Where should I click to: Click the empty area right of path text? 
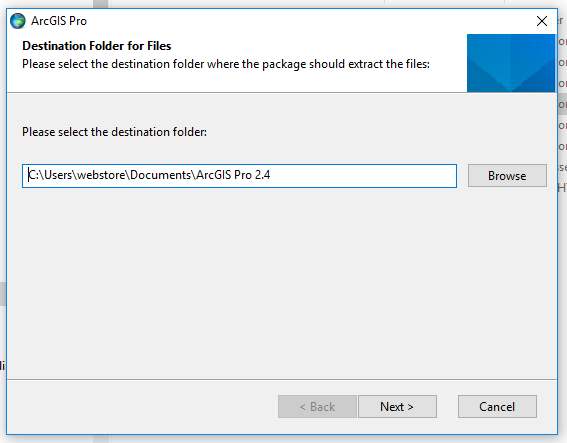pyautogui.click(x=363, y=176)
